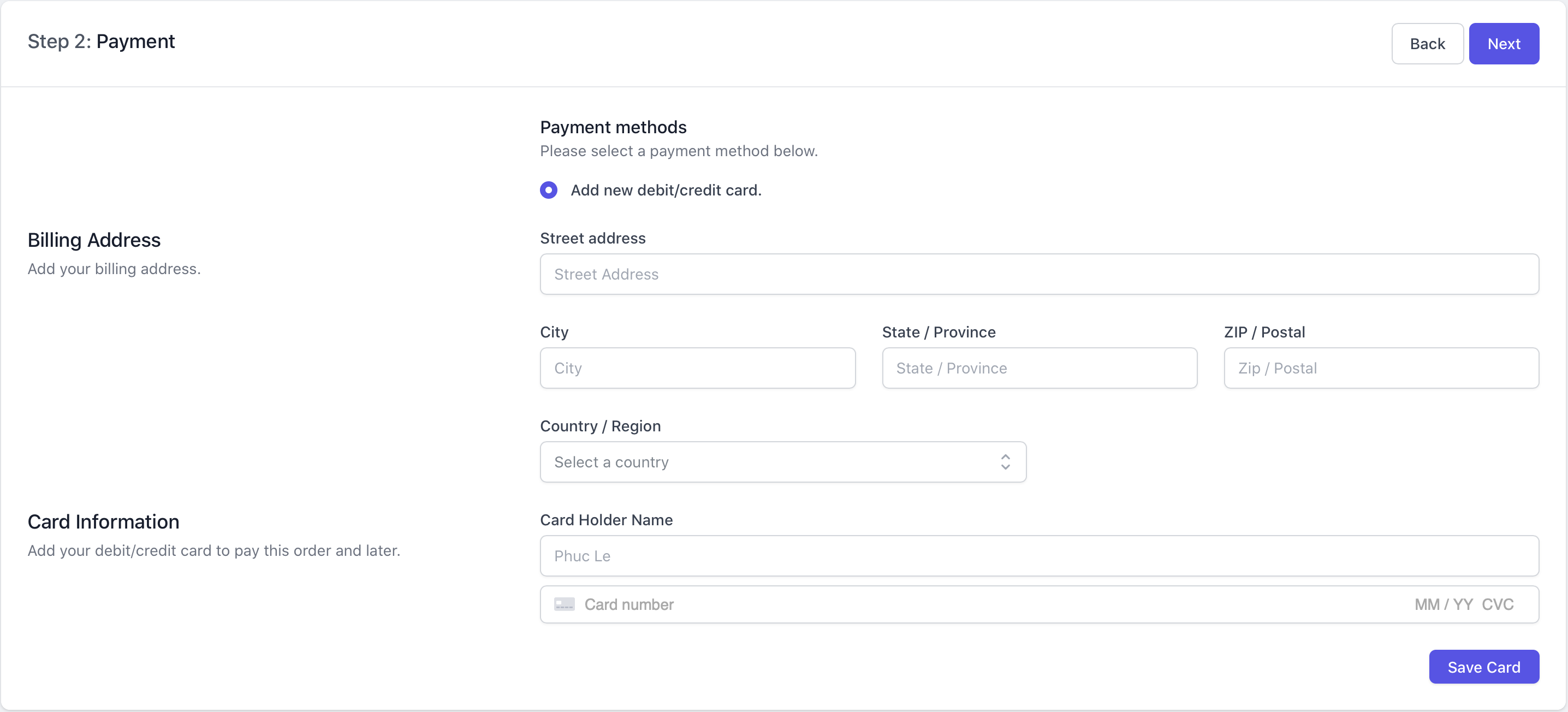Click the credit card icon in card field
1568x712 pixels.
[x=563, y=604]
